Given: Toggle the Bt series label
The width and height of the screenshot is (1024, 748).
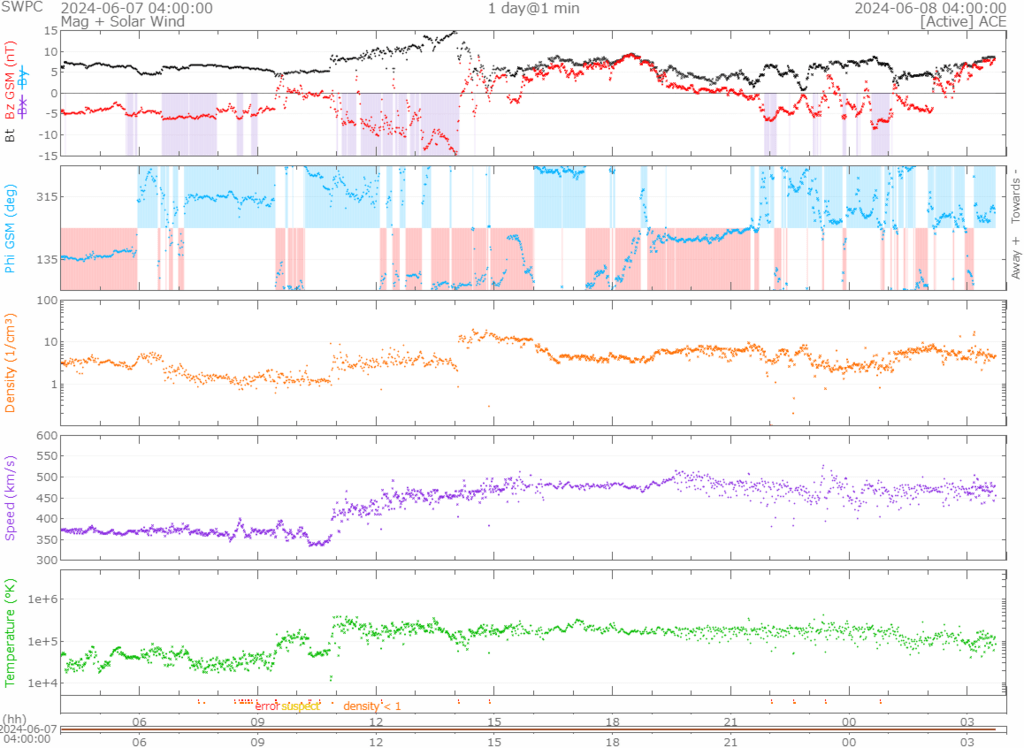Looking at the screenshot, I should click(11, 134).
